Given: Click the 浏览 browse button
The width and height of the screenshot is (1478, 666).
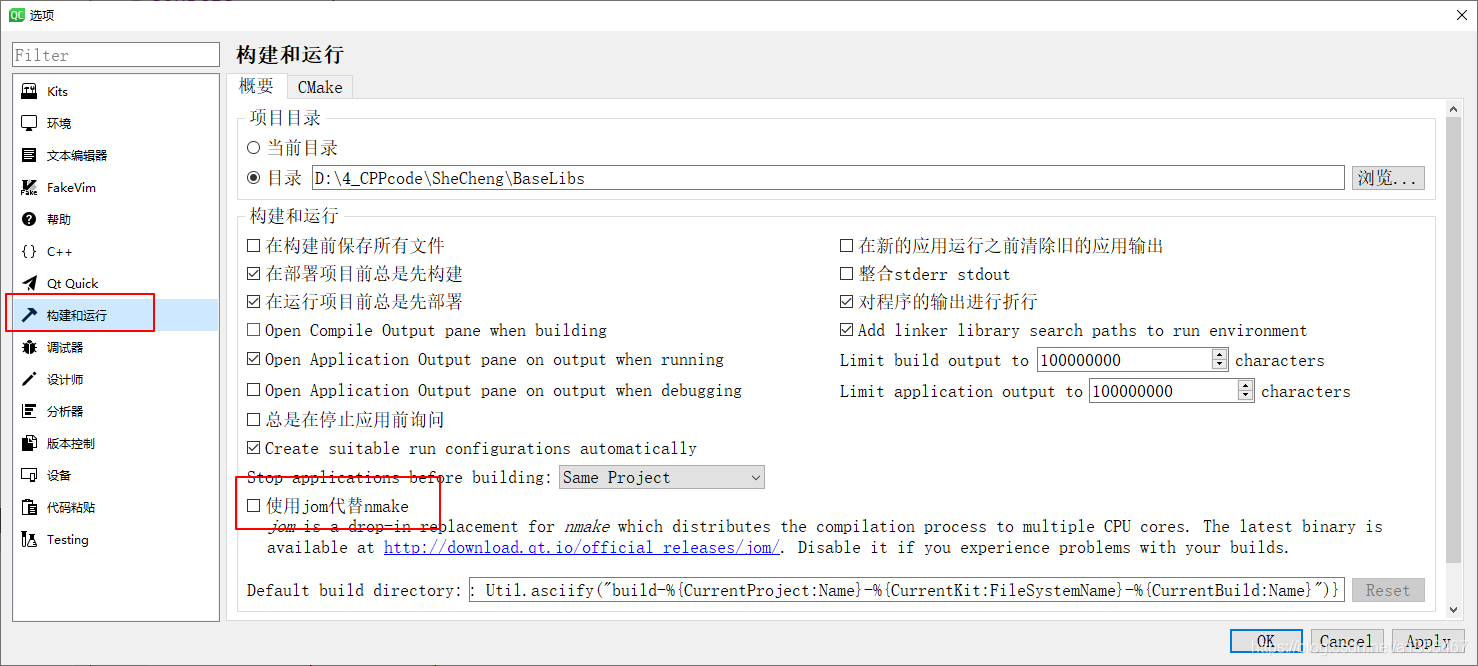Looking at the screenshot, I should click(x=1388, y=177).
